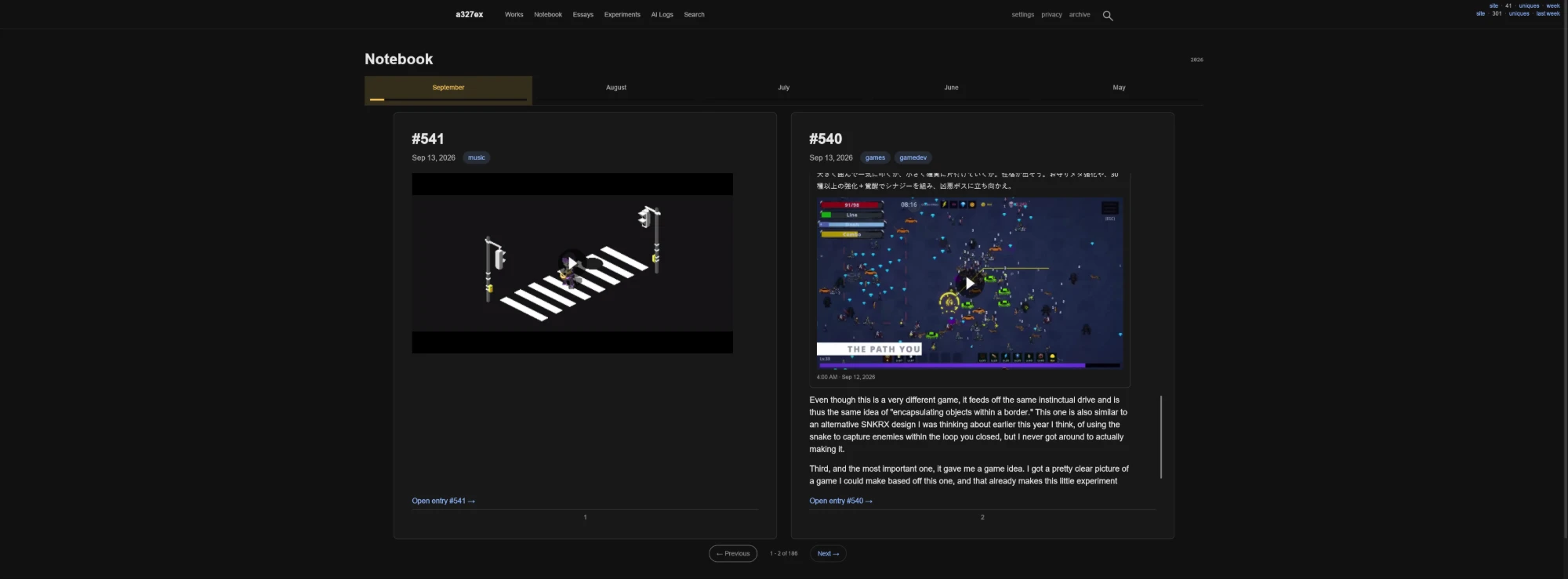
Task: Switch to the June tab
Action: (951, 88)
